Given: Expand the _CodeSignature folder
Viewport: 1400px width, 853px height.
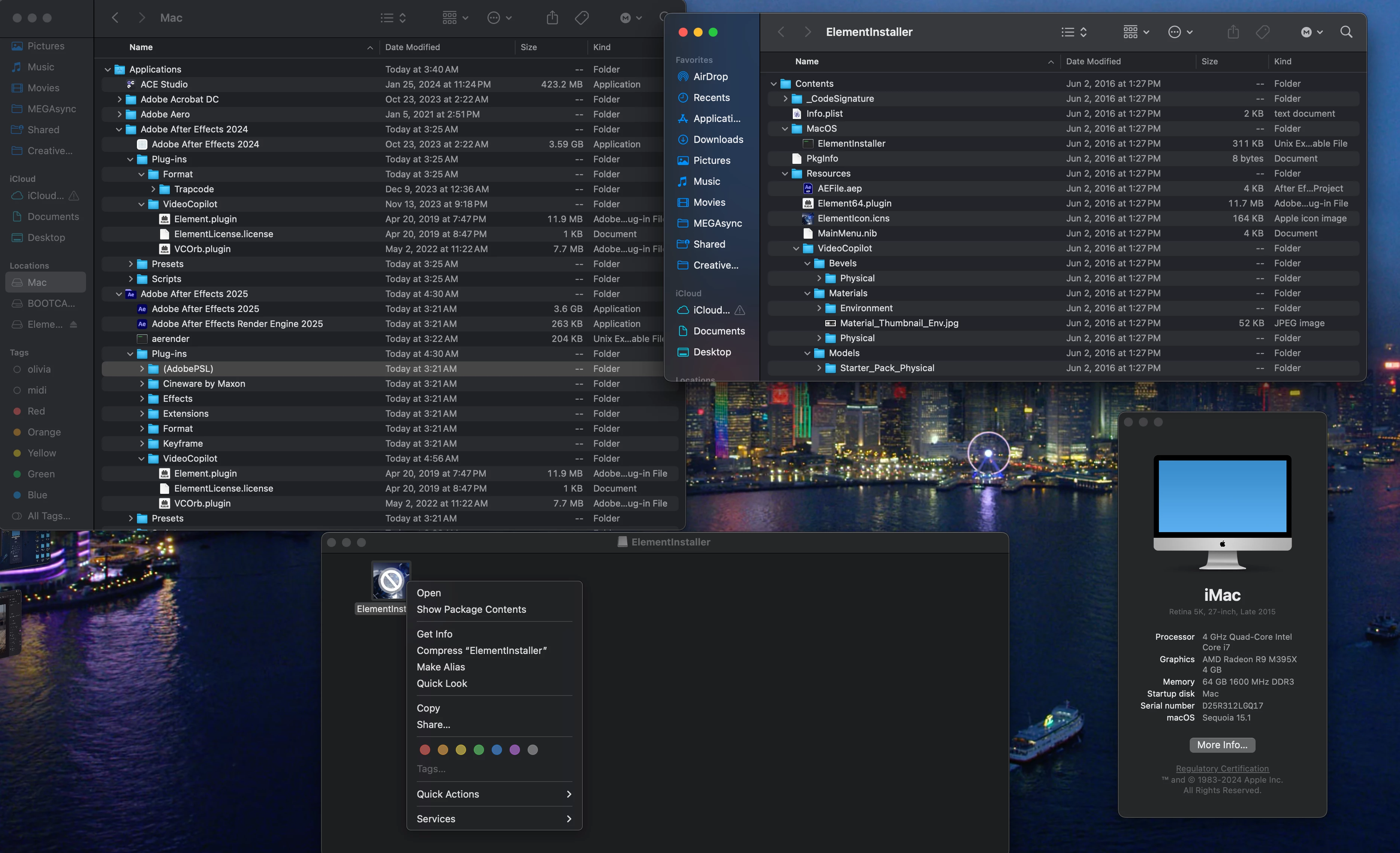Looking at the screenshot, I should (x=785, y=99).
